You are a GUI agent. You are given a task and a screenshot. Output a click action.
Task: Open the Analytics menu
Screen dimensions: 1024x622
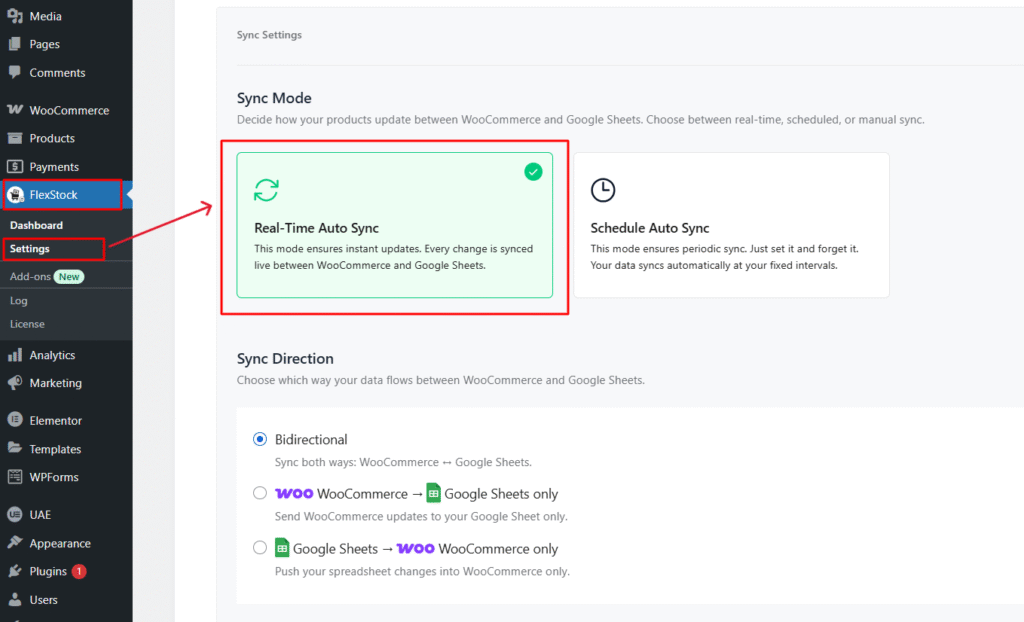52,355
